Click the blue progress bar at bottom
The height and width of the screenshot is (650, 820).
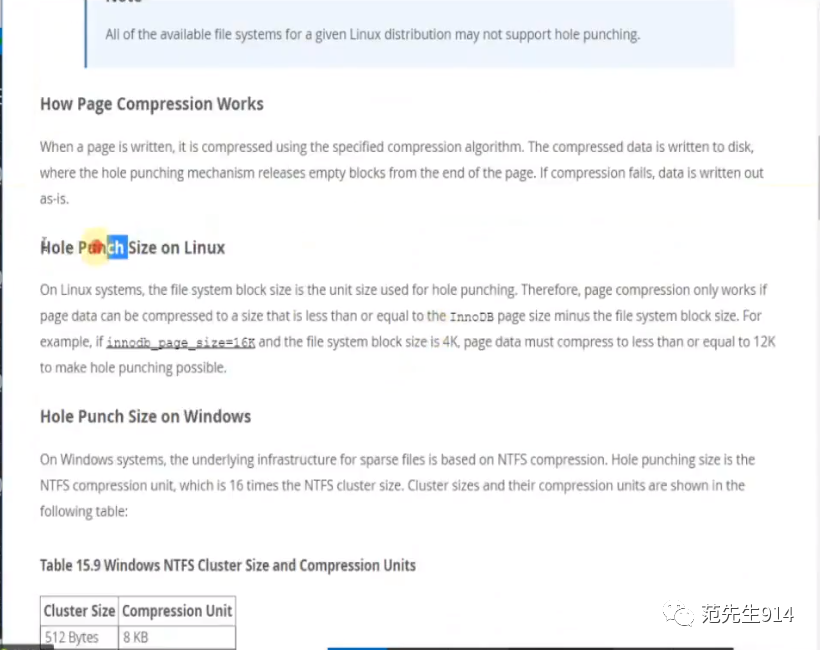coord(357,648)
